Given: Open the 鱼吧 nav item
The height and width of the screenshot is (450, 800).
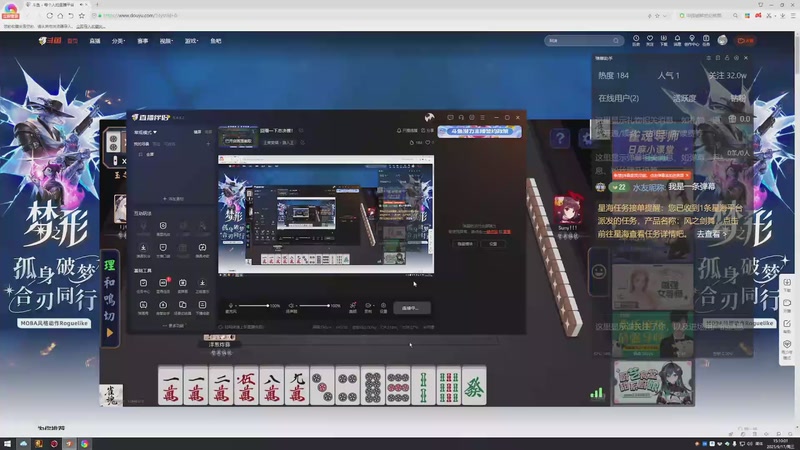Looking at the screenshot, I should pyautogui.click(x=216, y=41).
